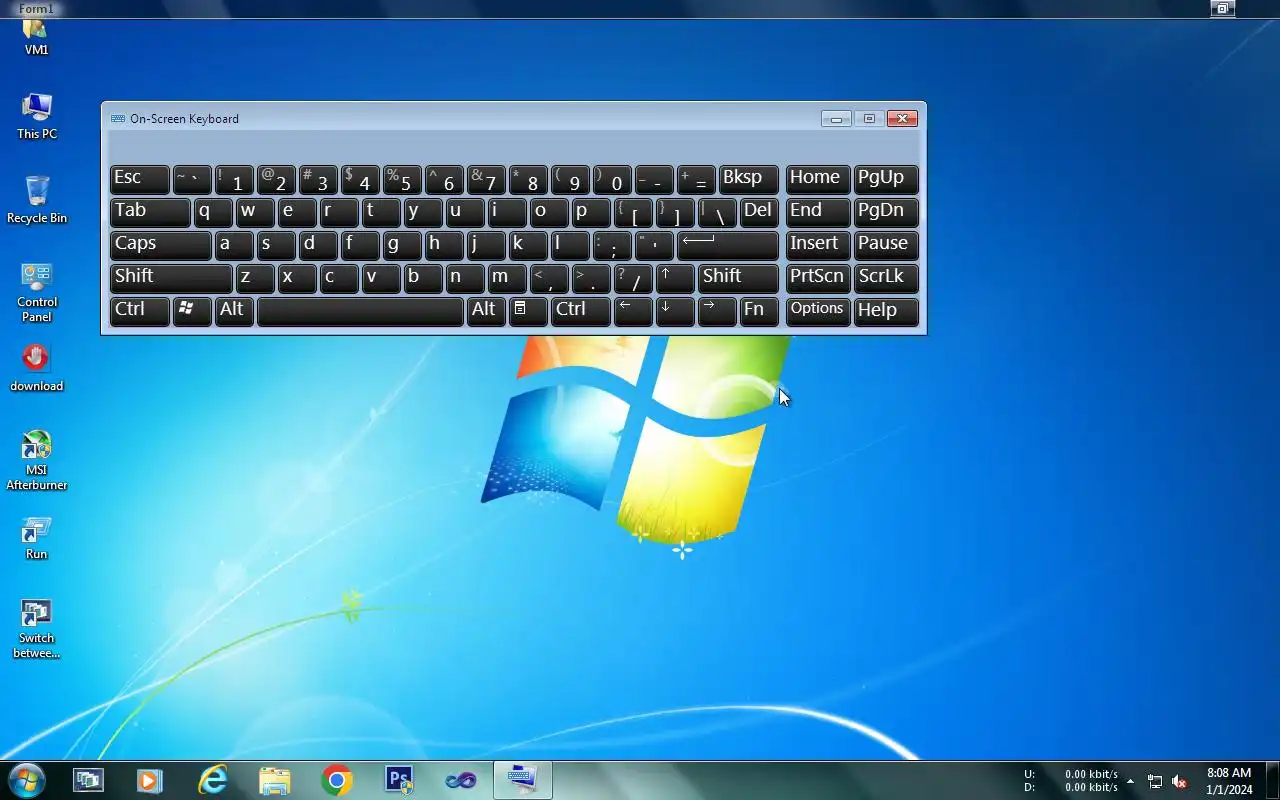Viewport: 1280px width, 800px height.
Task: Launch Google Chrome from the taskbar
Action: click(x=336, y=780)
